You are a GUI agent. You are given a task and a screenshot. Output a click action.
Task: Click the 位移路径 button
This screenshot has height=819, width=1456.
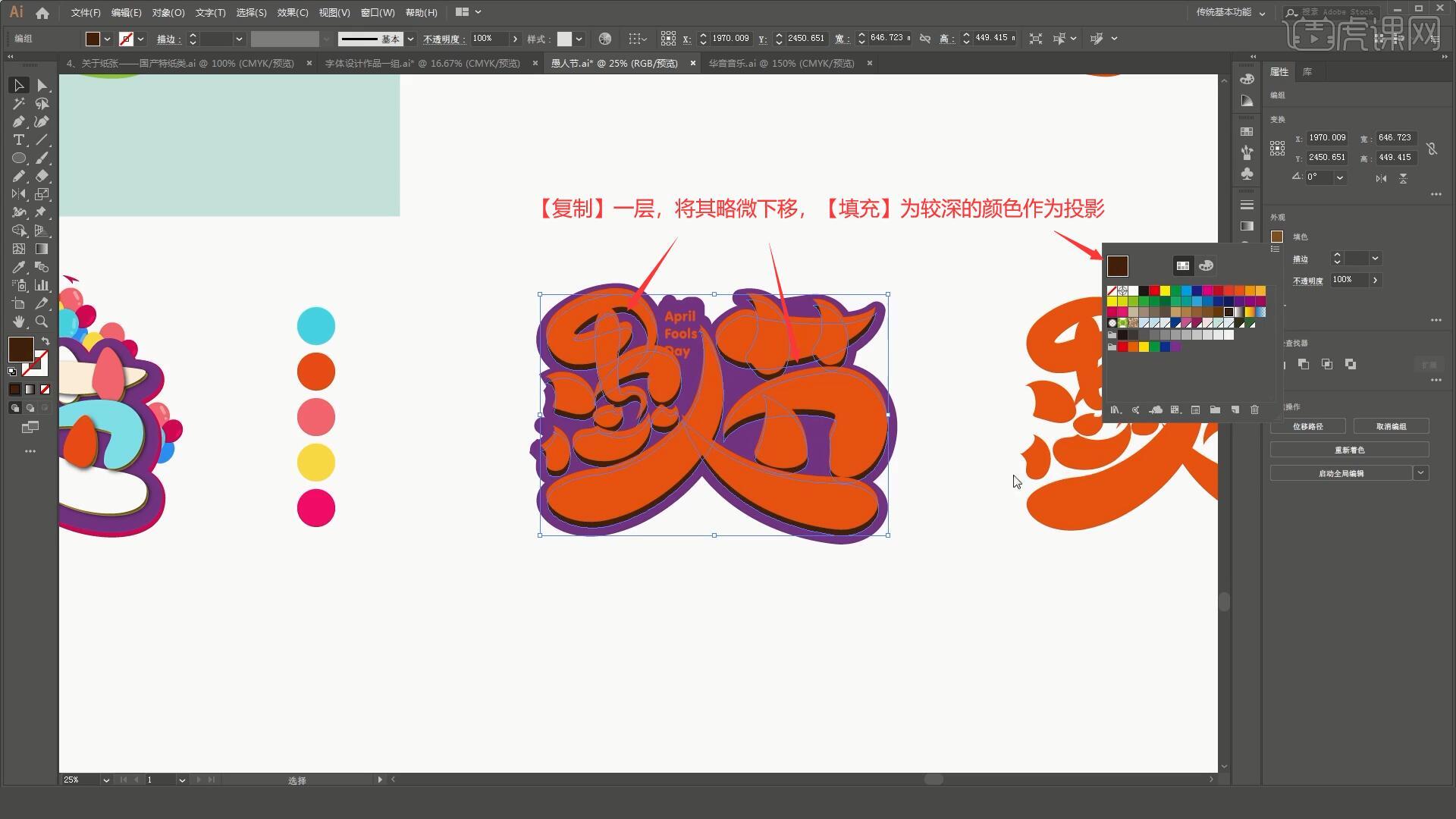pyautogui.click(x=1308, y=426)
